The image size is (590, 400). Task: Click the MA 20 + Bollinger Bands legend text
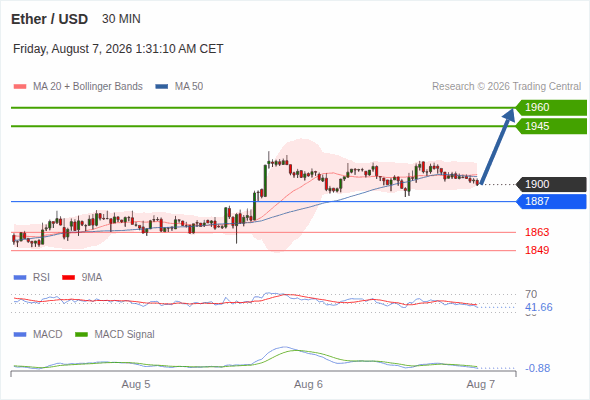coord(88,87)
